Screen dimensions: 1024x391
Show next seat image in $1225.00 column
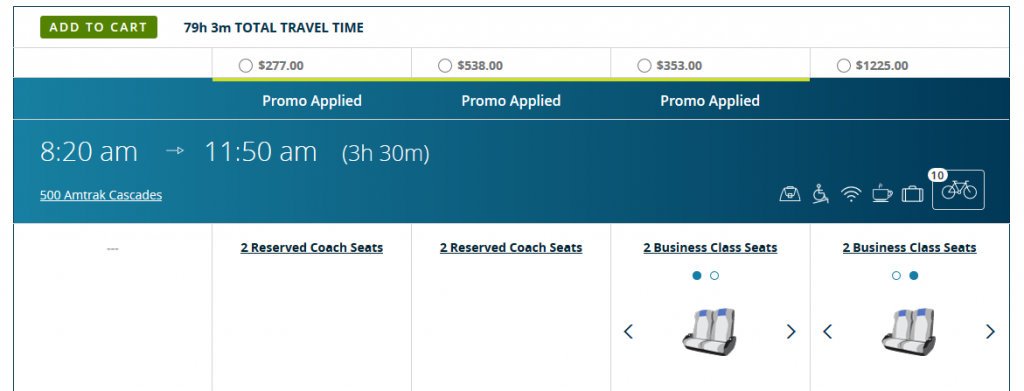pos(990,332)
